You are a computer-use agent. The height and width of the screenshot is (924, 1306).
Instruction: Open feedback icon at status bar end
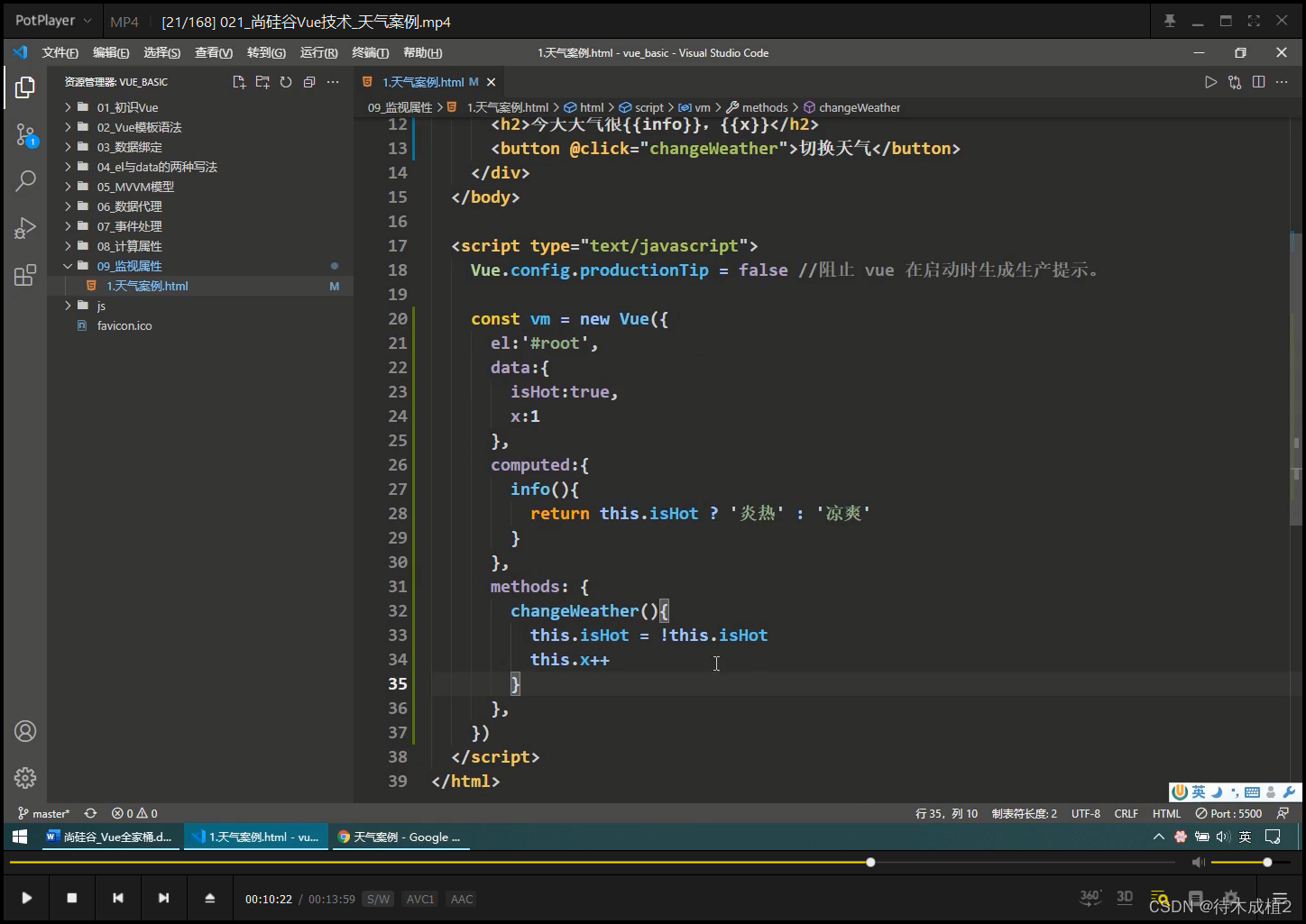tap(1283, 813)
